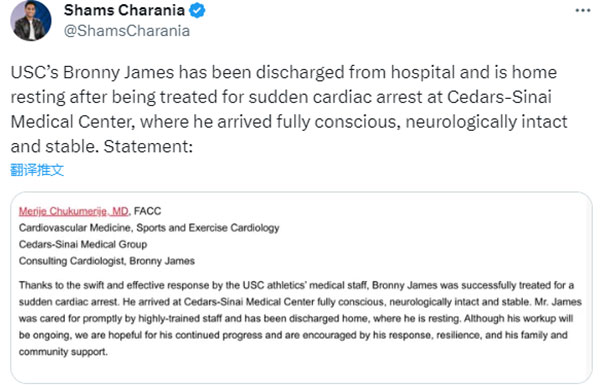
Task: Click the blue verified badge
Action: [x=198, y=10]
